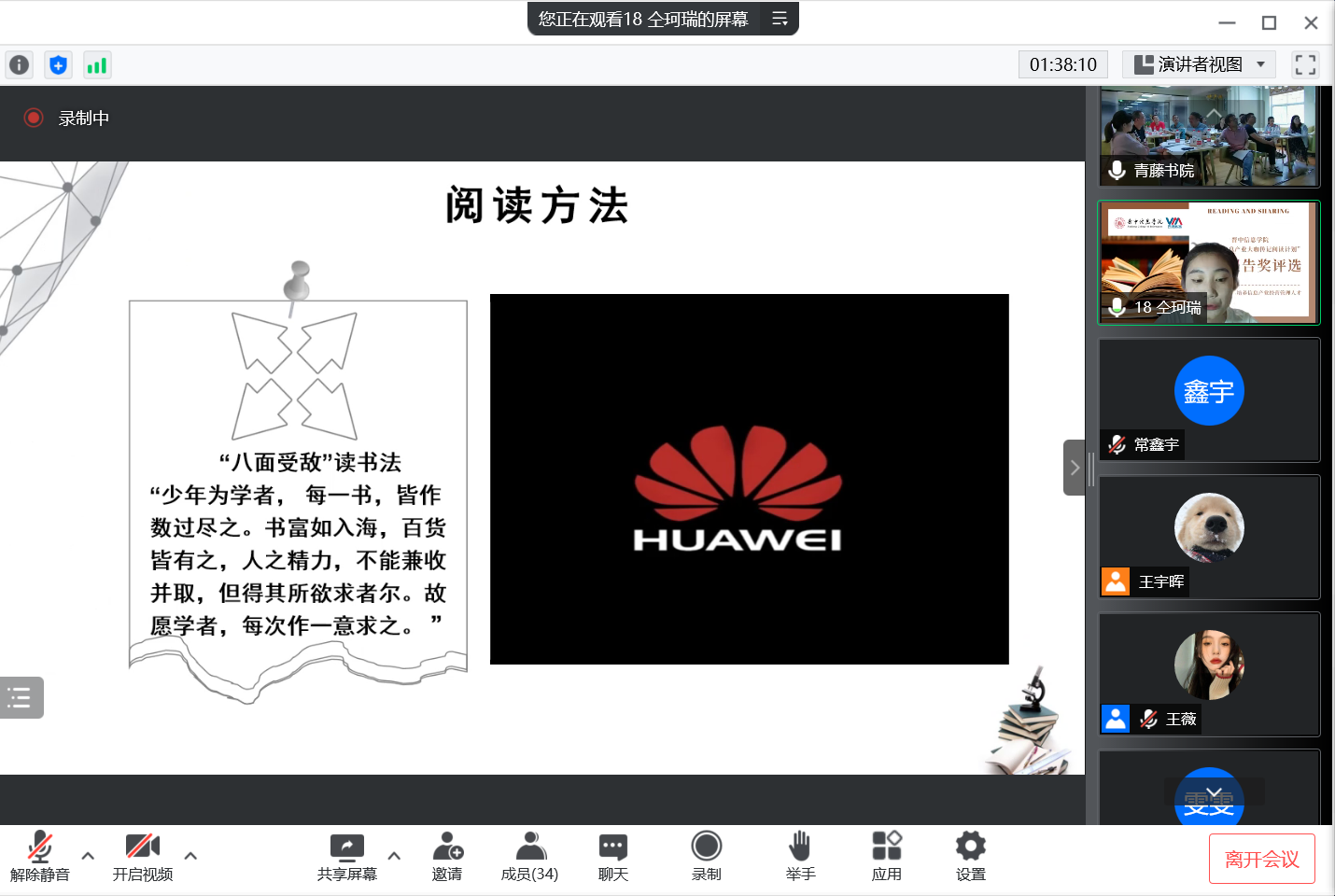Open the invite participants icon
The width and height of the screenshot is (1335, 896).
[x=447, y=856]
